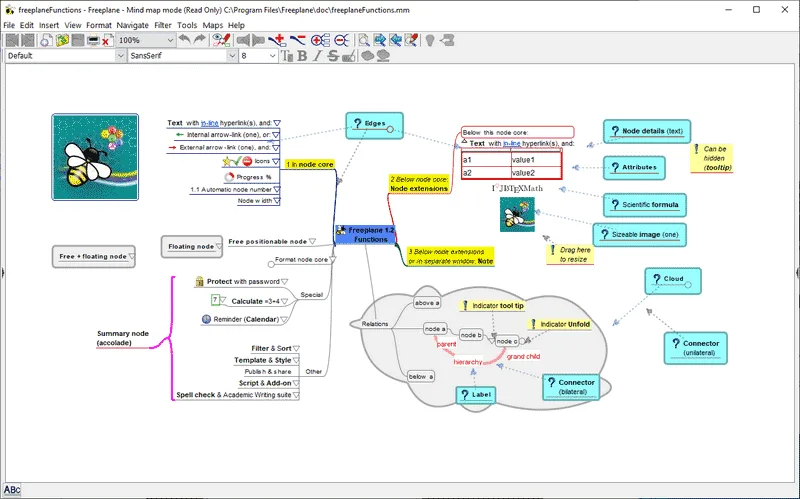Select the 'Connector (bilateral)' node
The height and width of the screenshot is (499, 800).
571,387
